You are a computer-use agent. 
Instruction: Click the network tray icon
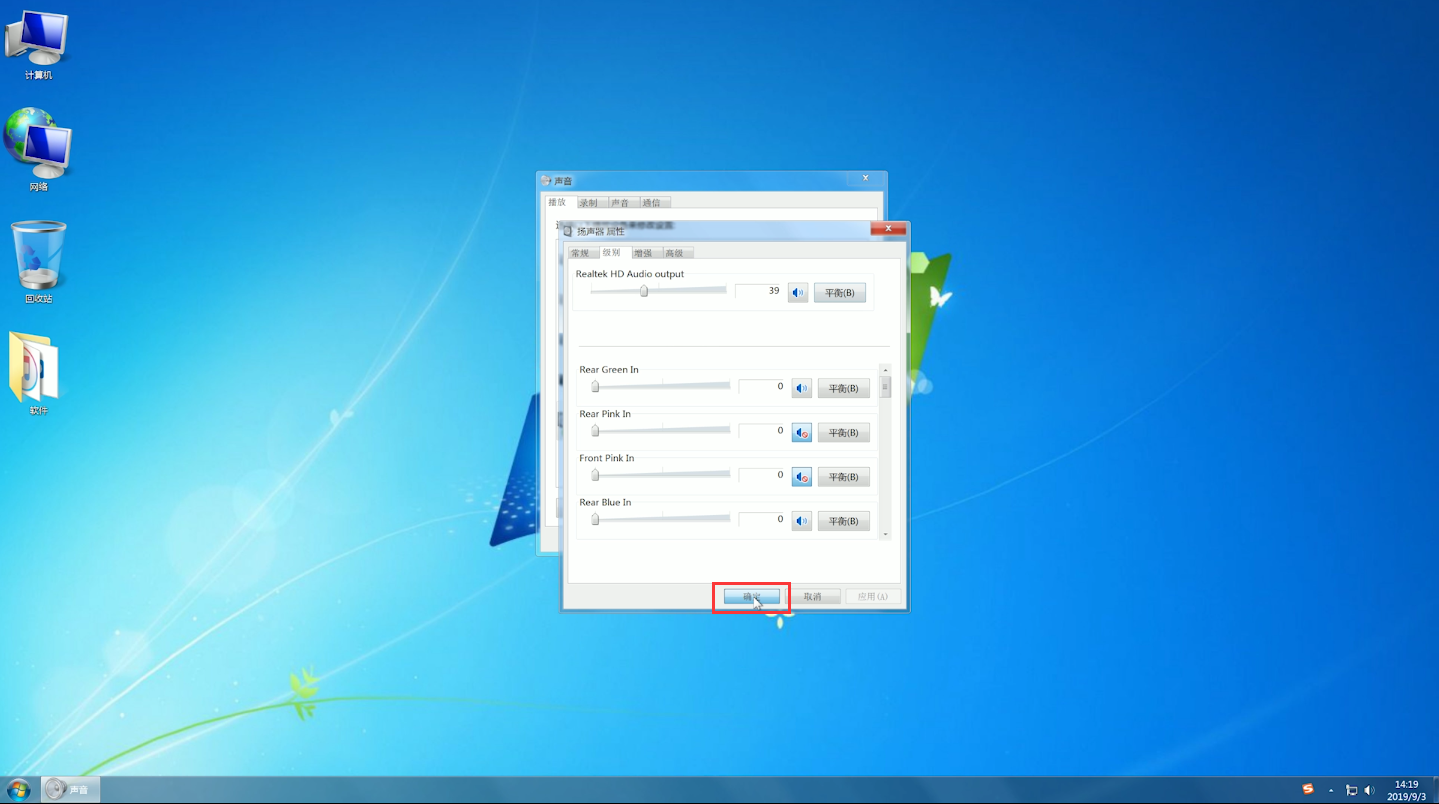pyautogui.click(x=1352, y=790)
